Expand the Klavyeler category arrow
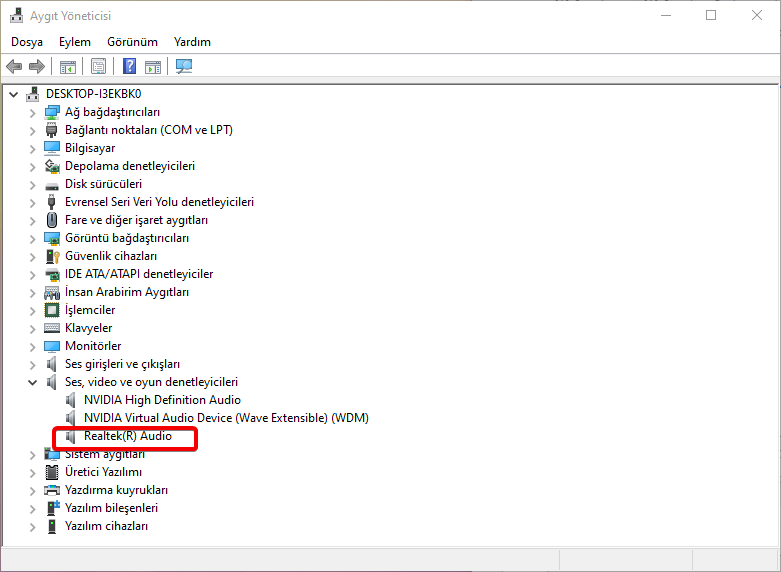 pos(32,329)
